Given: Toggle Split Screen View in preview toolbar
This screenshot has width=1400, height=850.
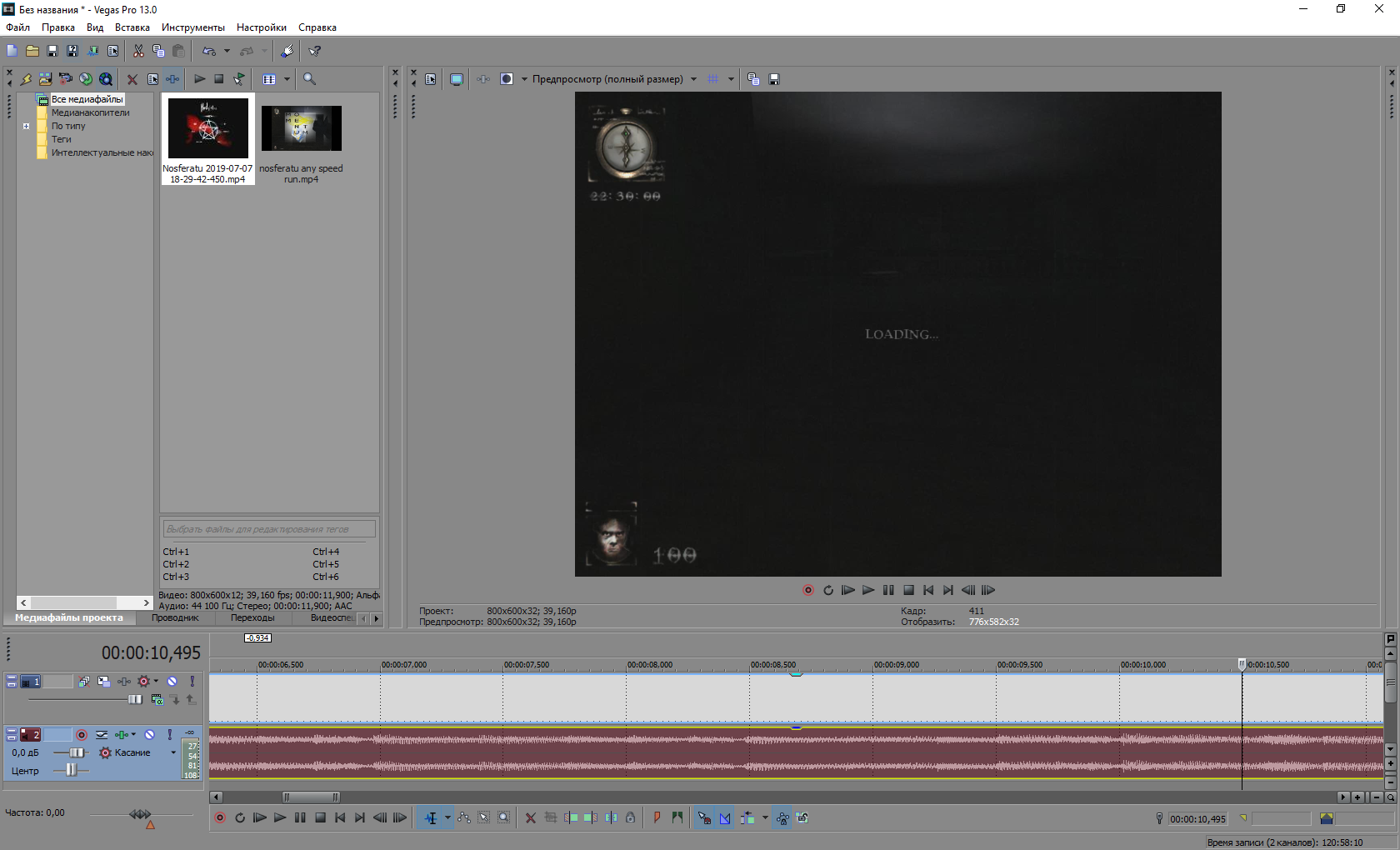Looking at the screenshot, I should (x=506, y=79).
